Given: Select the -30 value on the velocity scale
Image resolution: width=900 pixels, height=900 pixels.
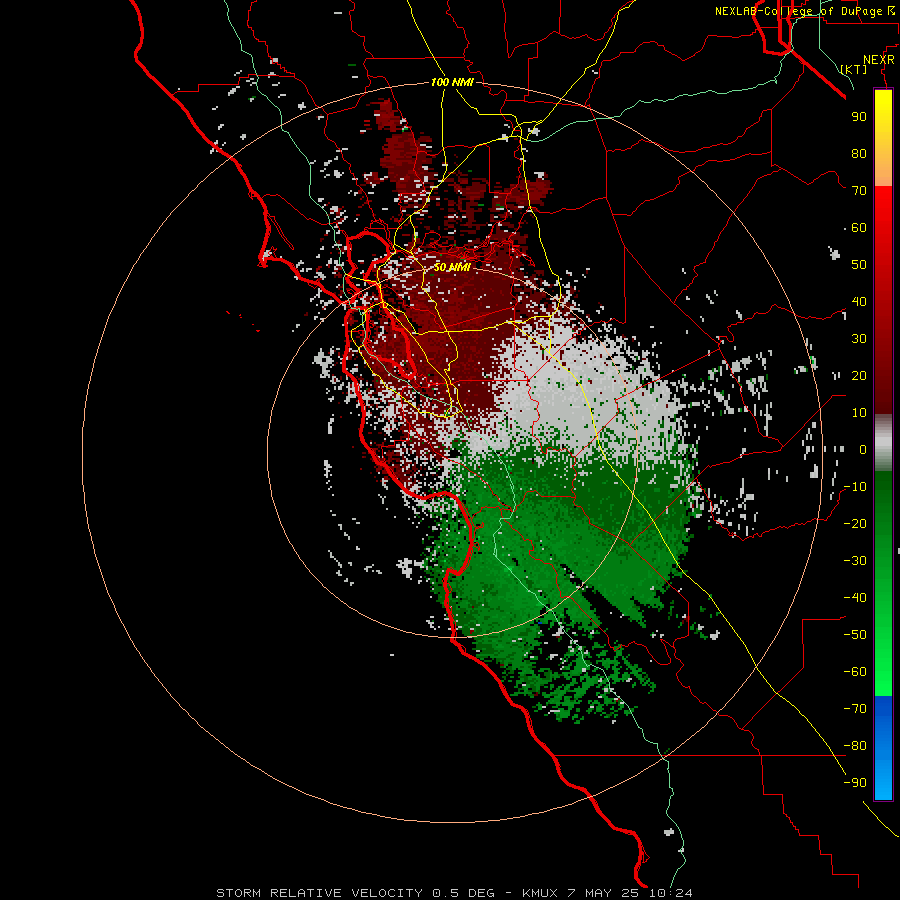Looking at the screenshot, I should [855, 561].
